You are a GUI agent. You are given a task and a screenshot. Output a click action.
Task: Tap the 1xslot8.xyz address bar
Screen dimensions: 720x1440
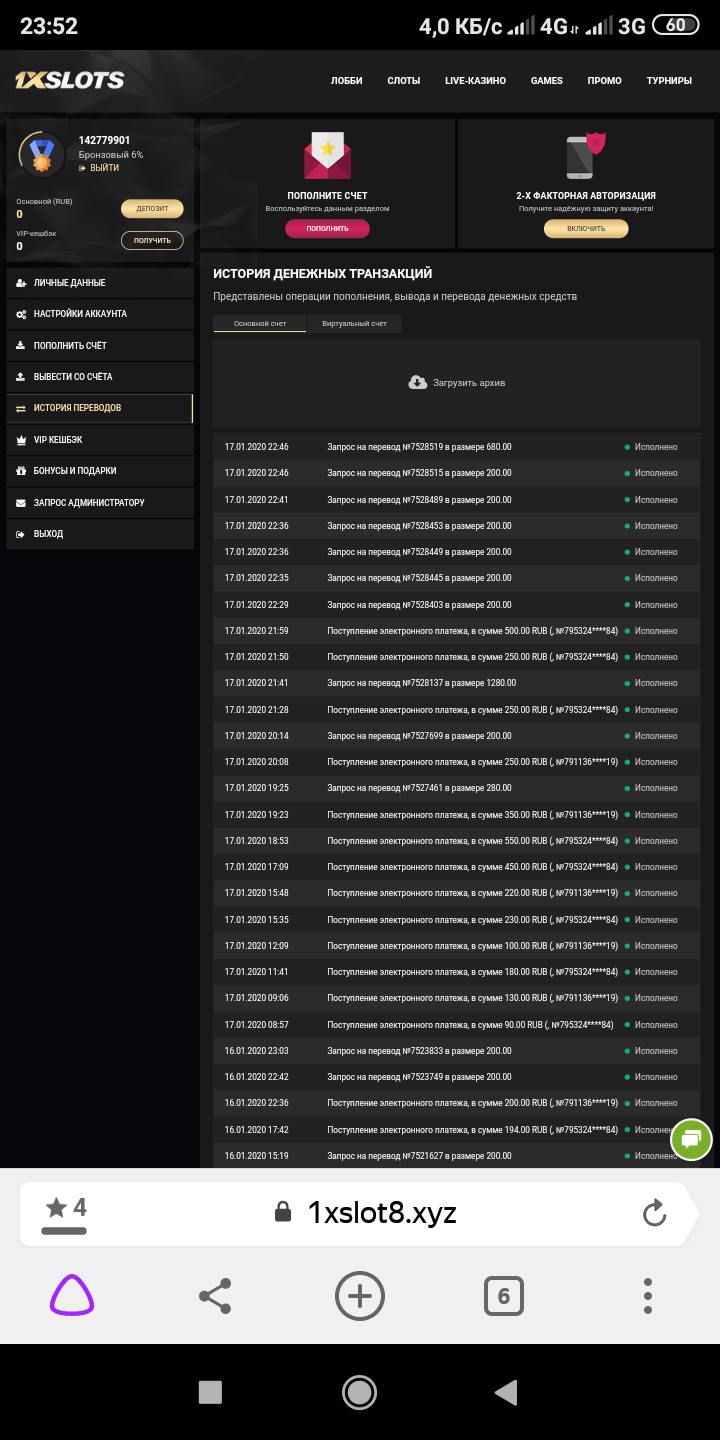tap(380, 1214)
